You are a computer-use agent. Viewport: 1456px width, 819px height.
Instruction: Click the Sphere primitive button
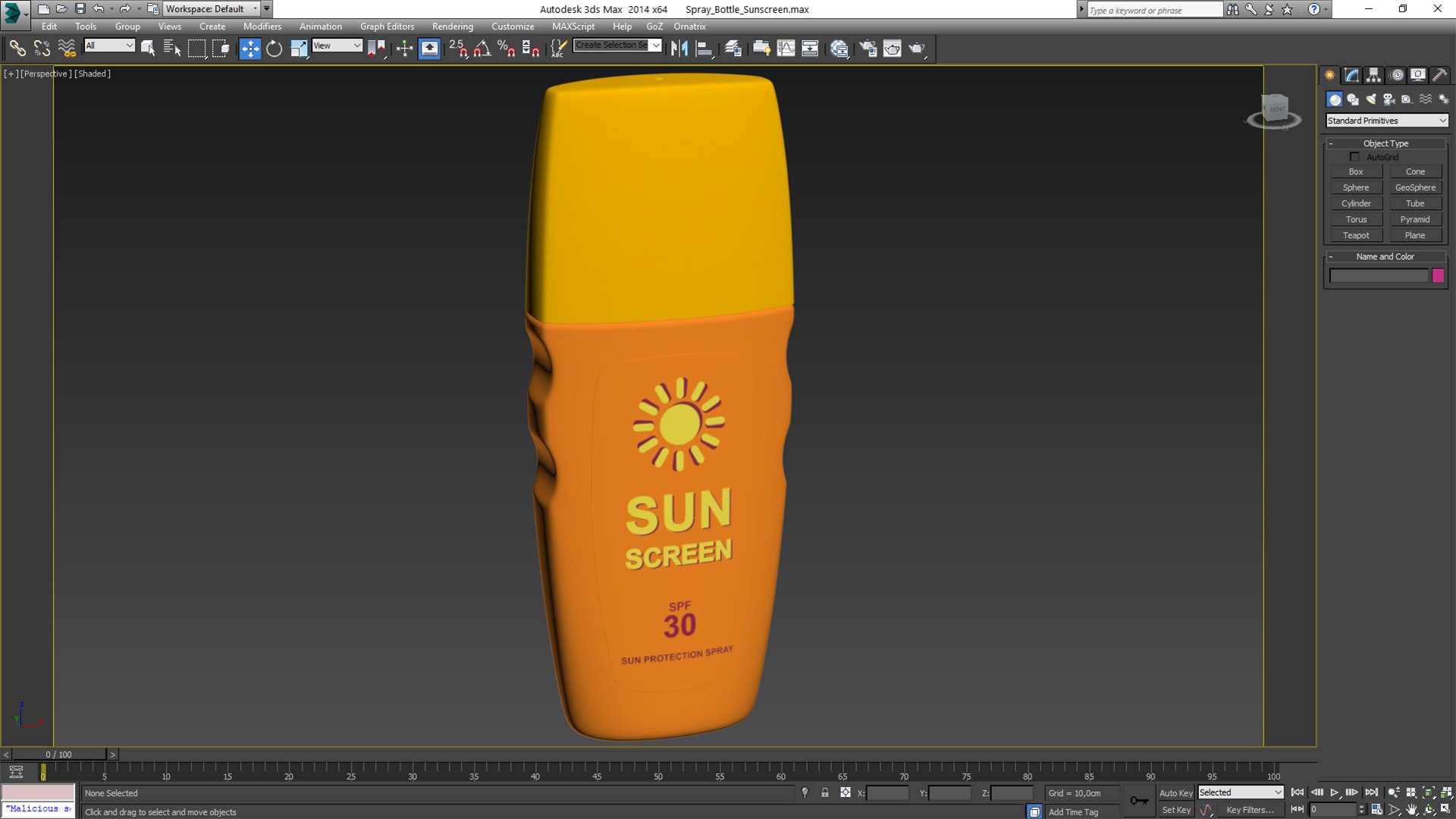1356,188
